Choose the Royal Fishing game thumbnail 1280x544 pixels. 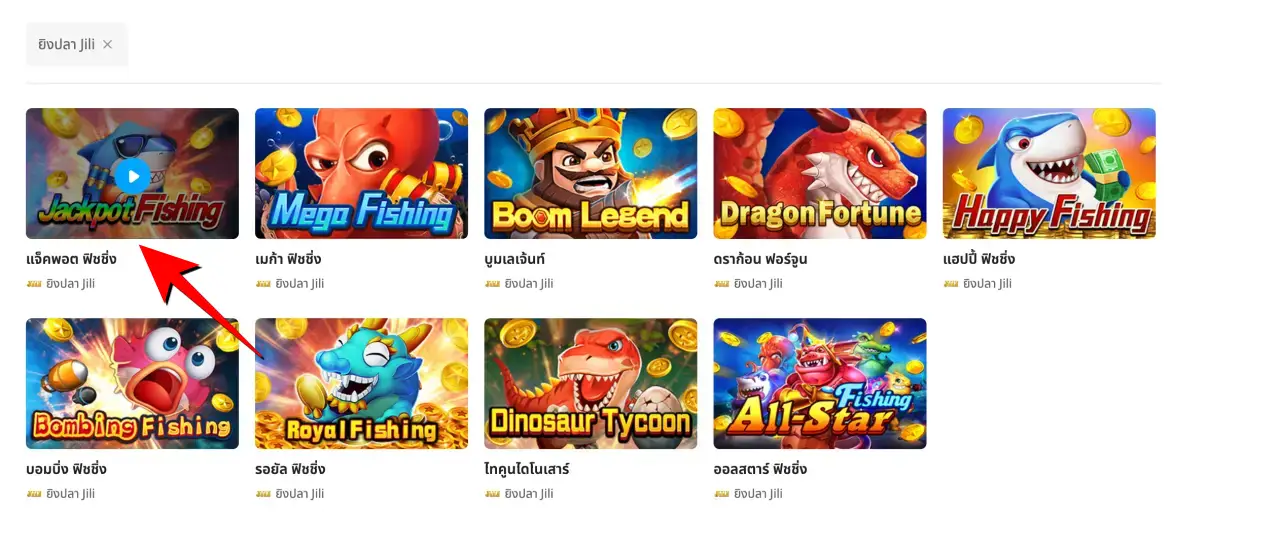tap(361, 383)
